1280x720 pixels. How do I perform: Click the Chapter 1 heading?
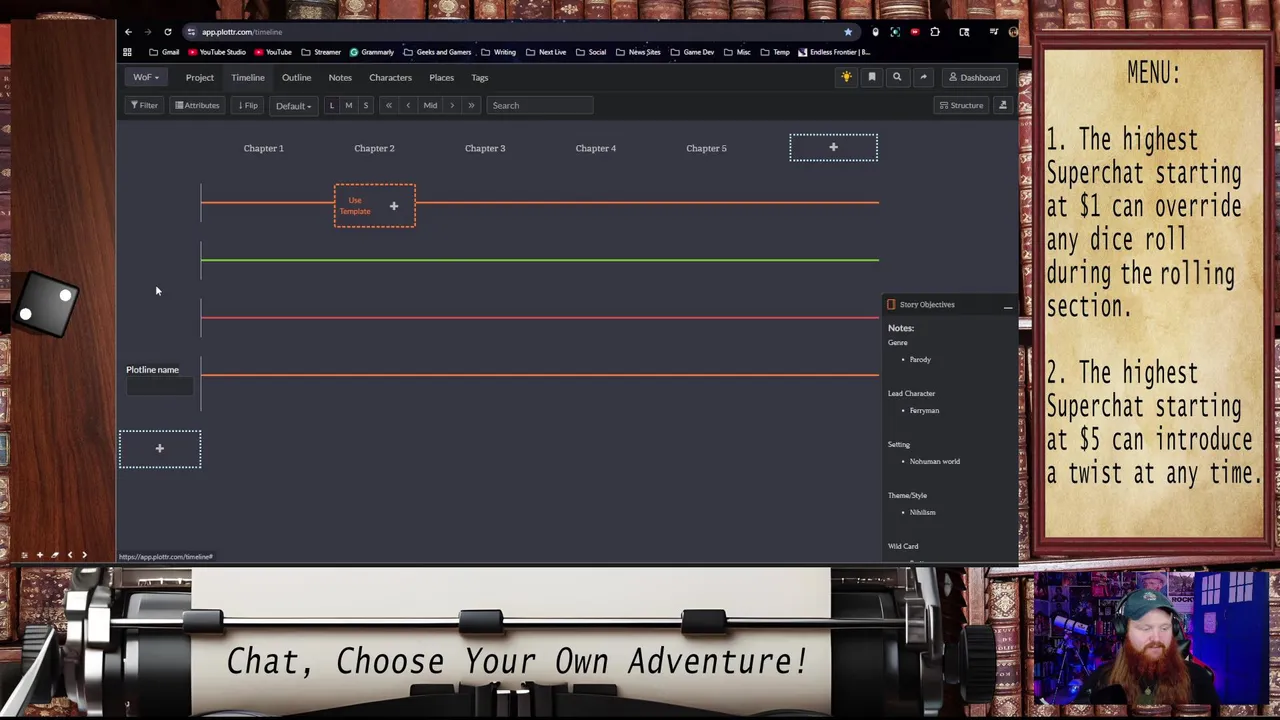(264, 148)
